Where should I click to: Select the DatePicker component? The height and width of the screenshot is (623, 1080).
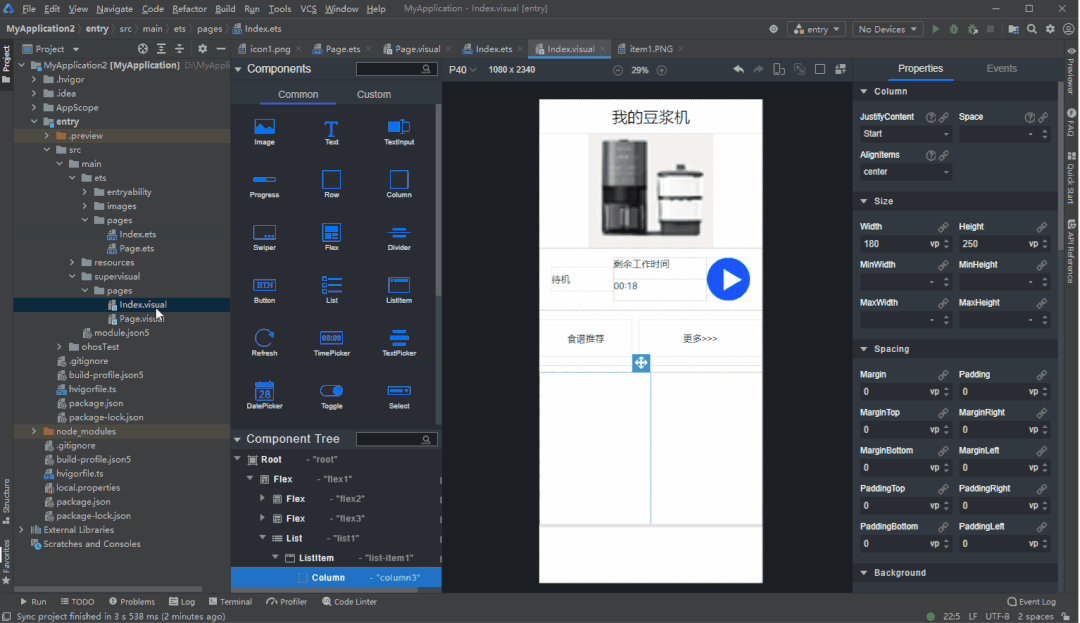tap(264, 396)
